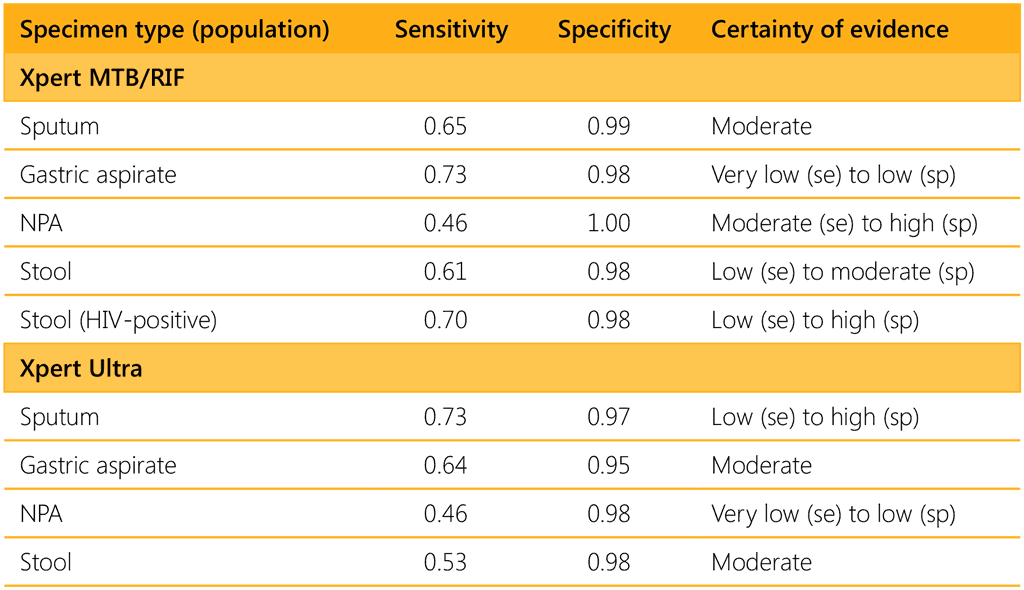
Task: Click the Sensitivity column header
Action: pos(451,30)
